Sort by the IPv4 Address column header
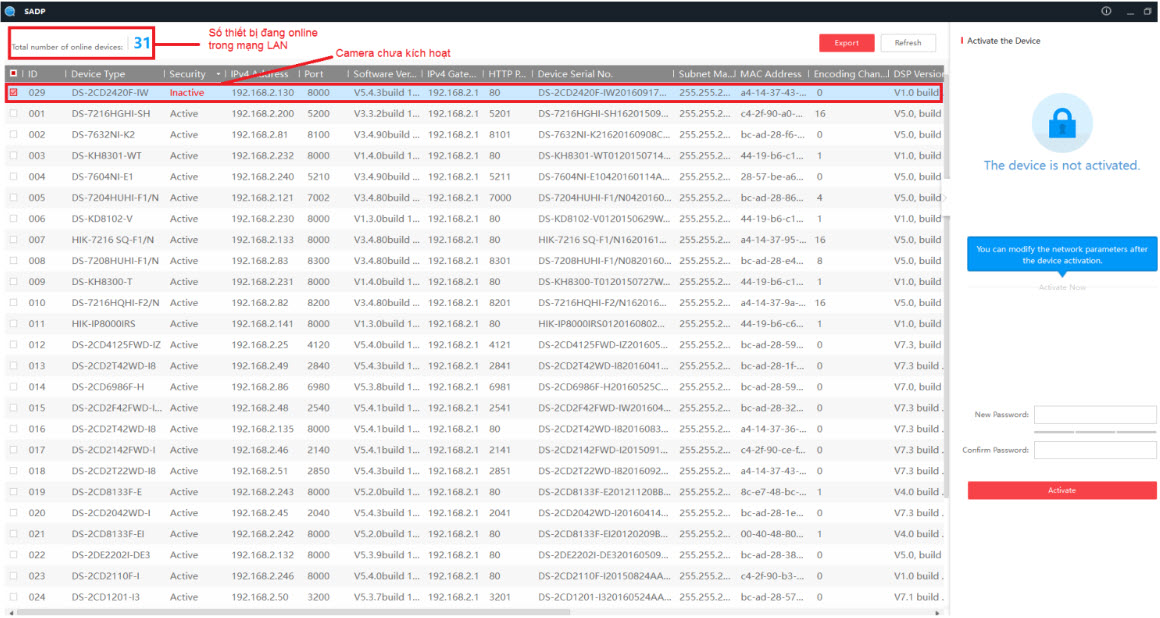The width and height of the screenshot is (1160, 618). pyautogui.click(x=260, y=74)
